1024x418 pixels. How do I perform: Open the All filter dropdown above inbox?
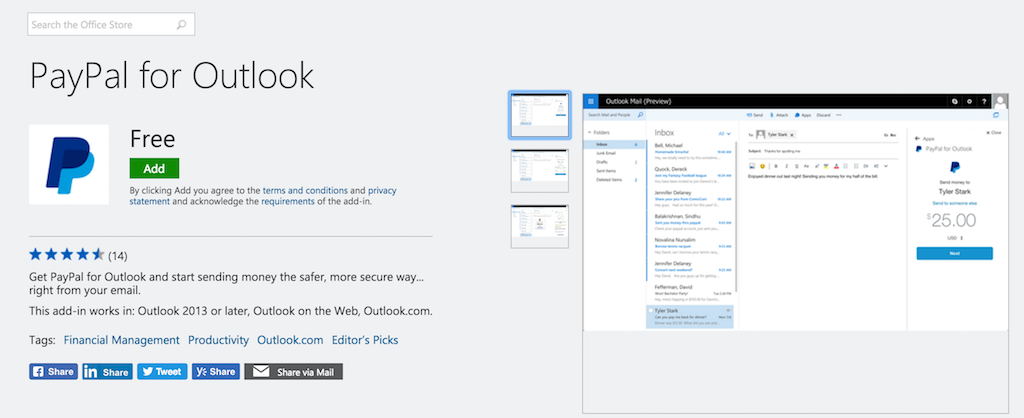click(x=725, y=133)
